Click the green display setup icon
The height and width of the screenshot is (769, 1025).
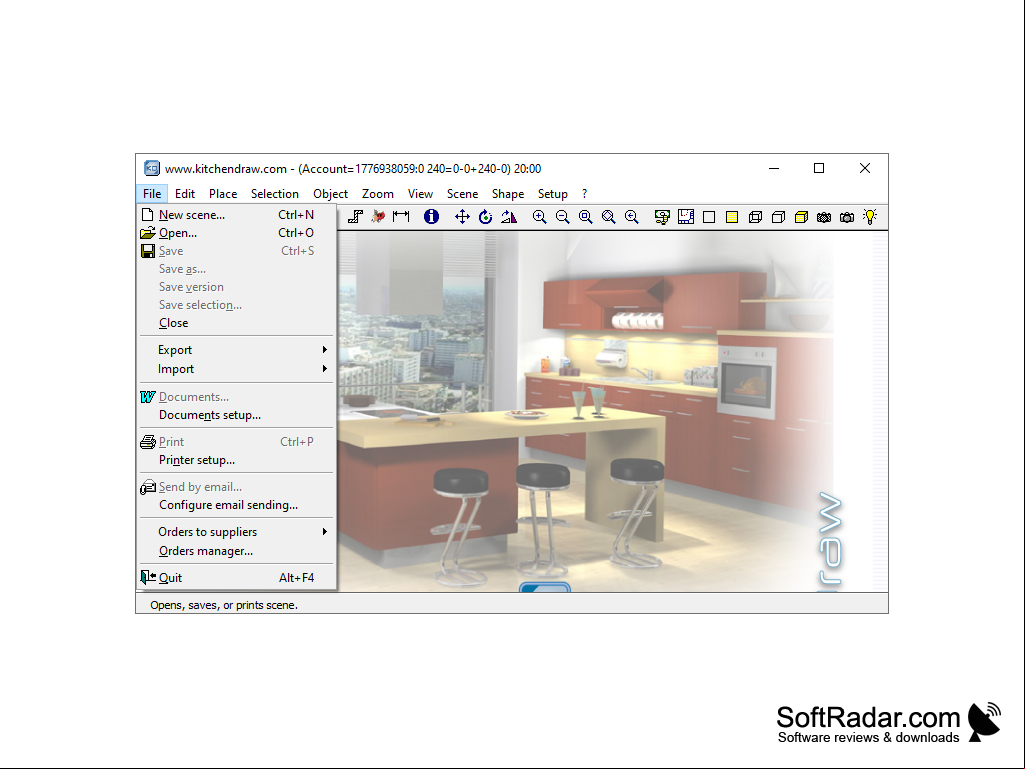[662, 217]
